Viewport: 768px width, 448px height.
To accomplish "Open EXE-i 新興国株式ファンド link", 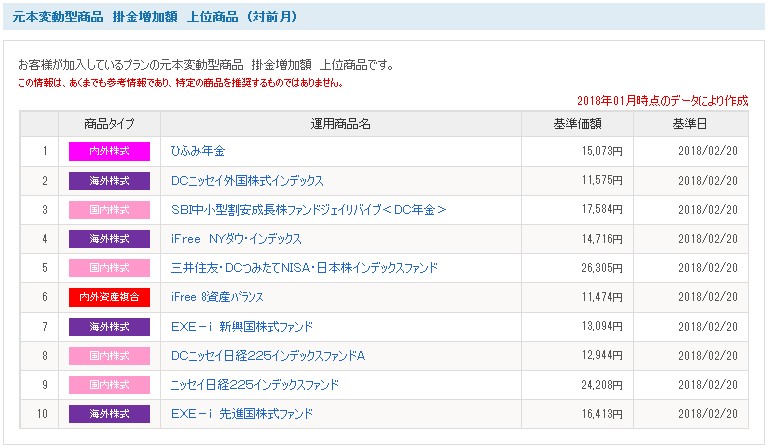I will [x=241, y=327].
